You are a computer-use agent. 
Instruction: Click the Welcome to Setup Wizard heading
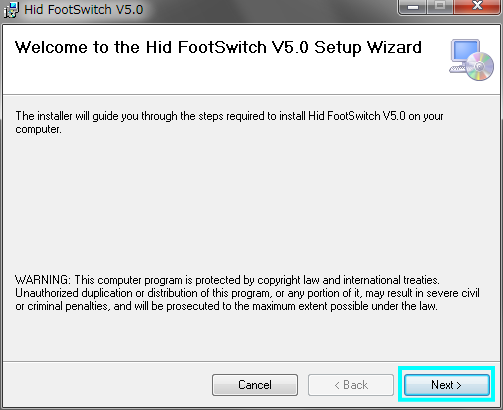pos(218,47)
